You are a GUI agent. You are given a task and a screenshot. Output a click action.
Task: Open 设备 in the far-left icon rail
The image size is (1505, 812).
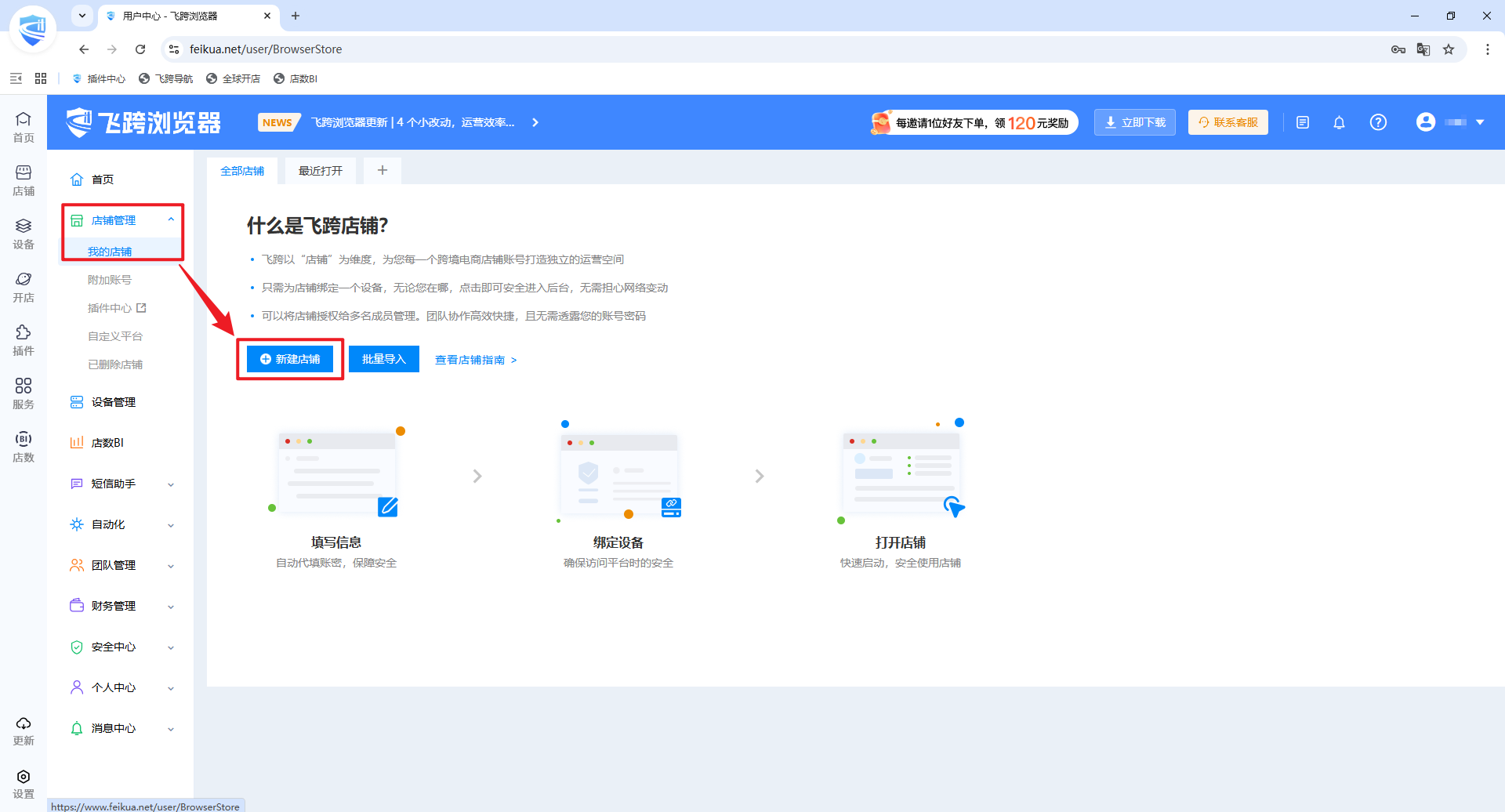point(24,234)
